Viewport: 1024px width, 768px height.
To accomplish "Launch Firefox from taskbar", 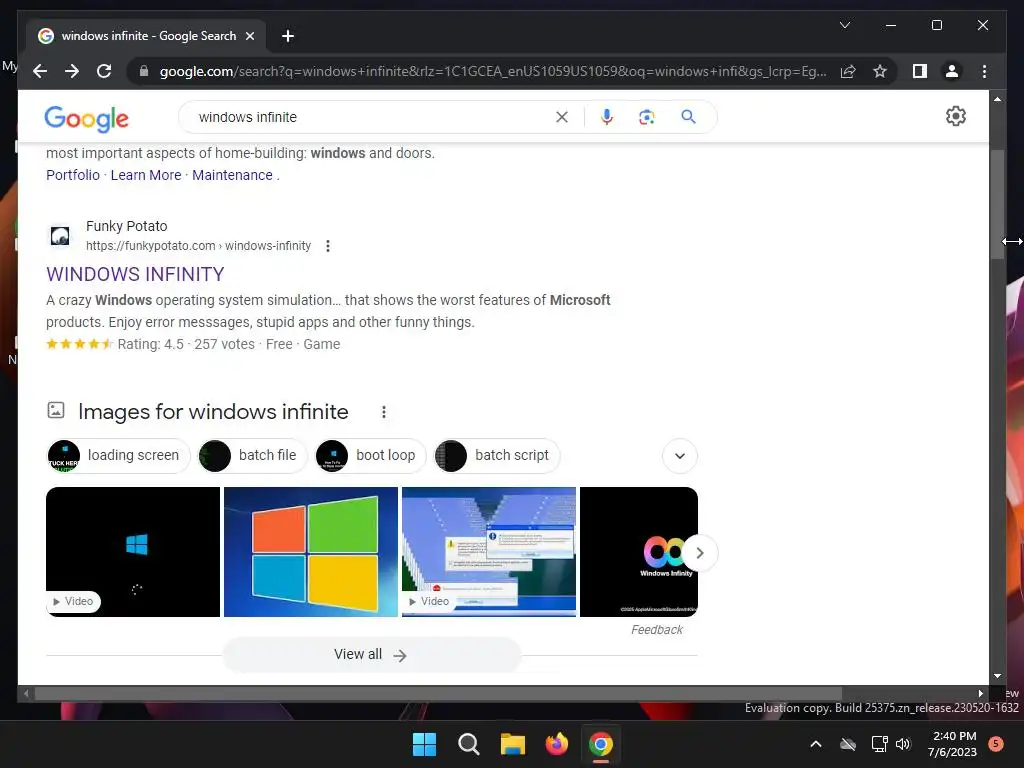I will 556,744.
